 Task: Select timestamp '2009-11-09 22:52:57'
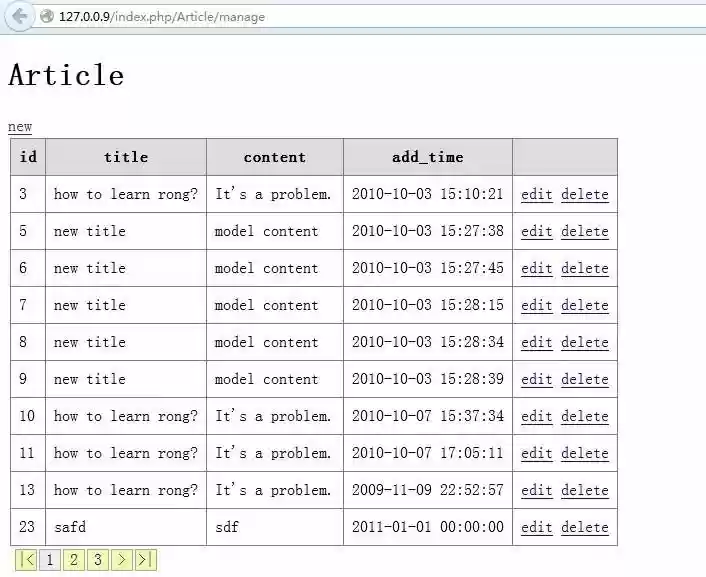click(428, 490)
